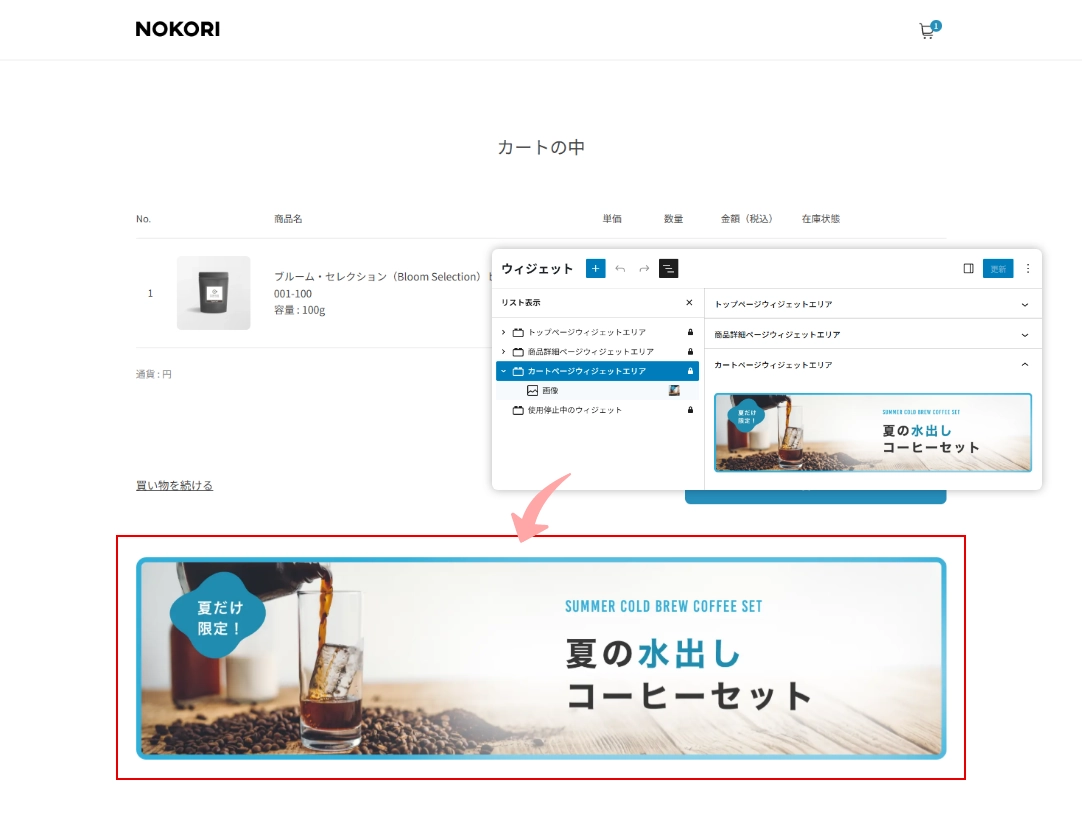Screen dimensions: 1082x831
Task: Toggle the lock on 使用停止中のウィジェット
Action: (690, 409)
